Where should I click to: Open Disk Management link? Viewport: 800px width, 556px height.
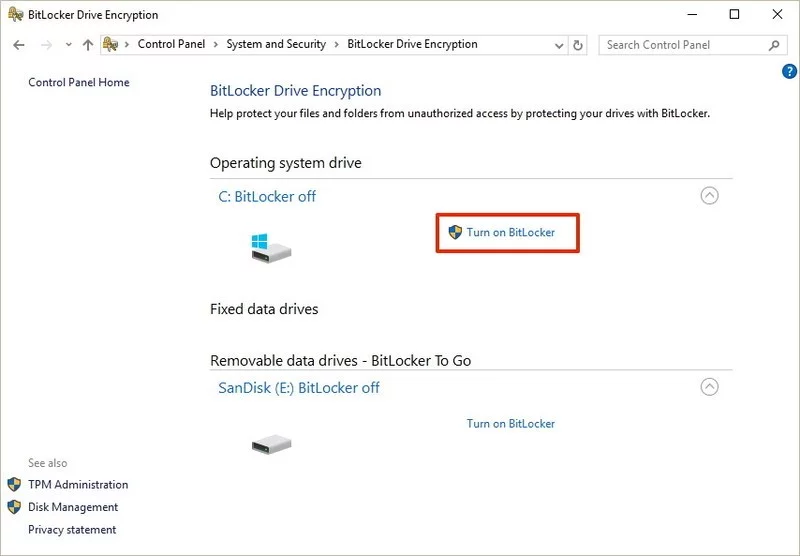point(73,507)
